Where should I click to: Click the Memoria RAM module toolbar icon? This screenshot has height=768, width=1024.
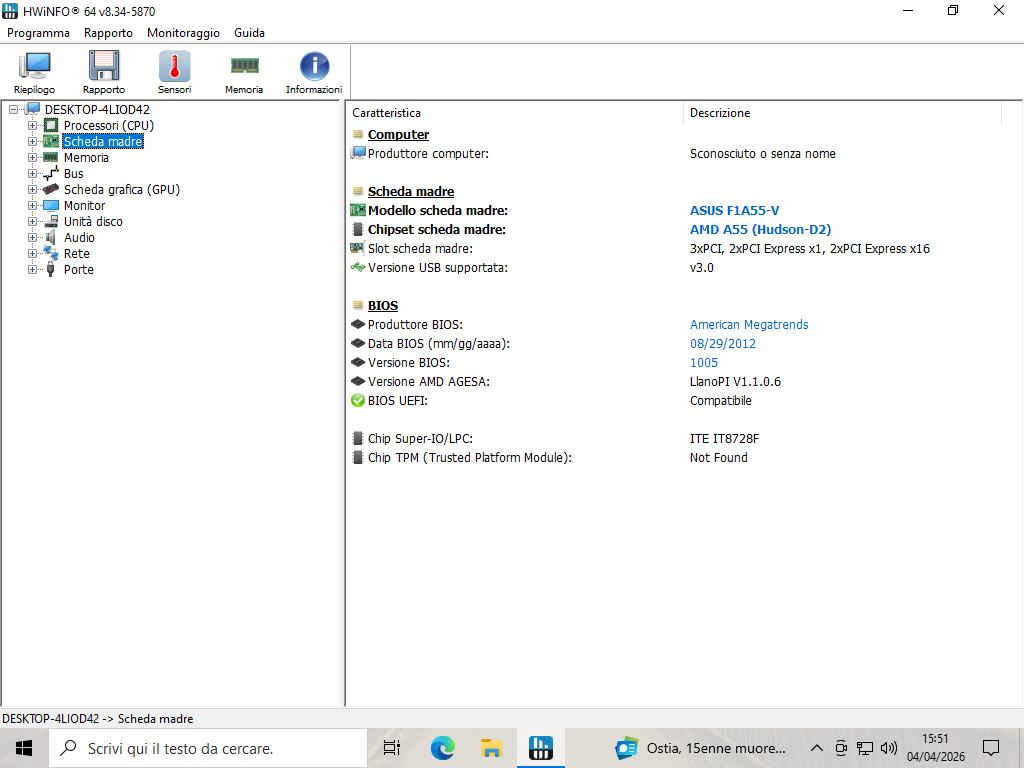pos(244,72)
